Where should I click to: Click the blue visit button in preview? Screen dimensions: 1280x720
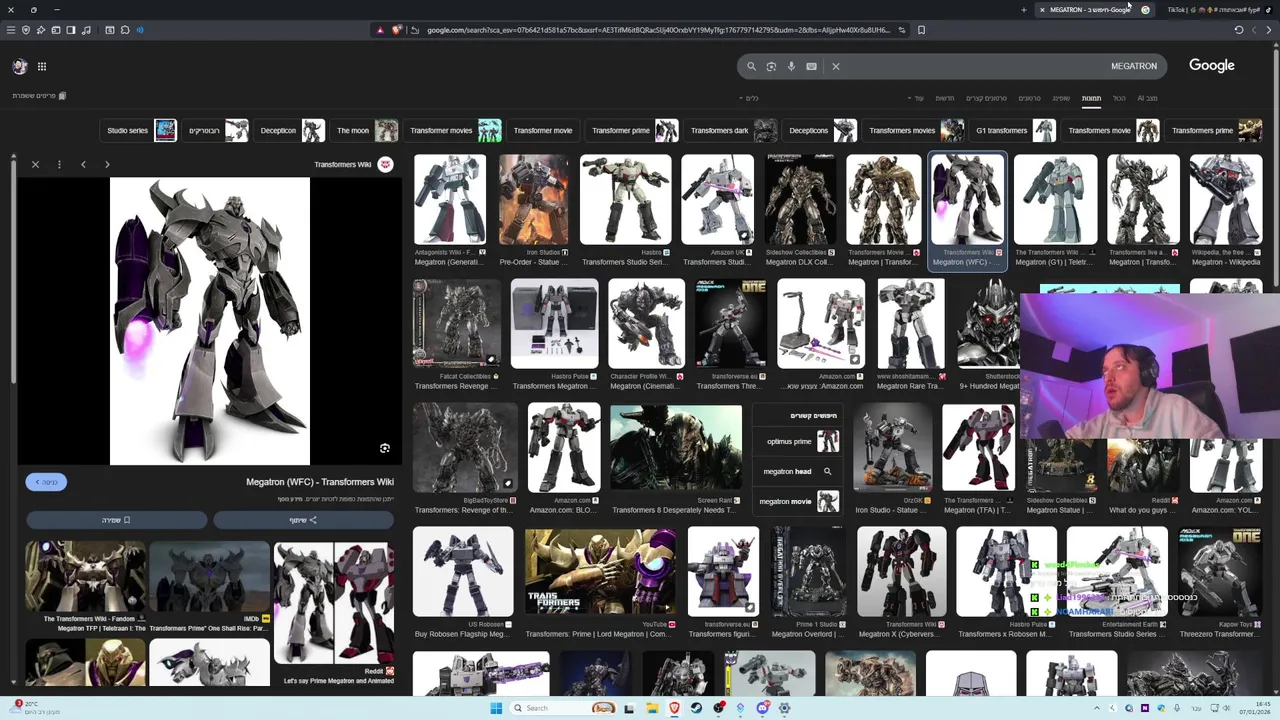(x=47, y=482)
